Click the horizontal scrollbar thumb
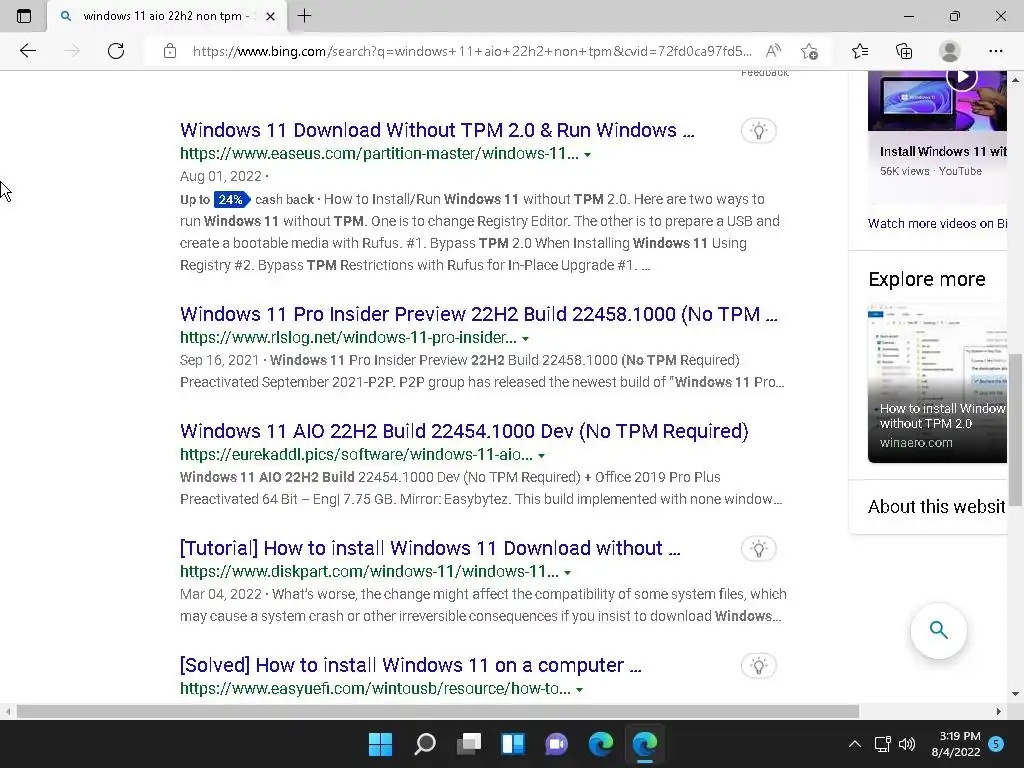The image size is (1024, 768). [x=438, y=711]
